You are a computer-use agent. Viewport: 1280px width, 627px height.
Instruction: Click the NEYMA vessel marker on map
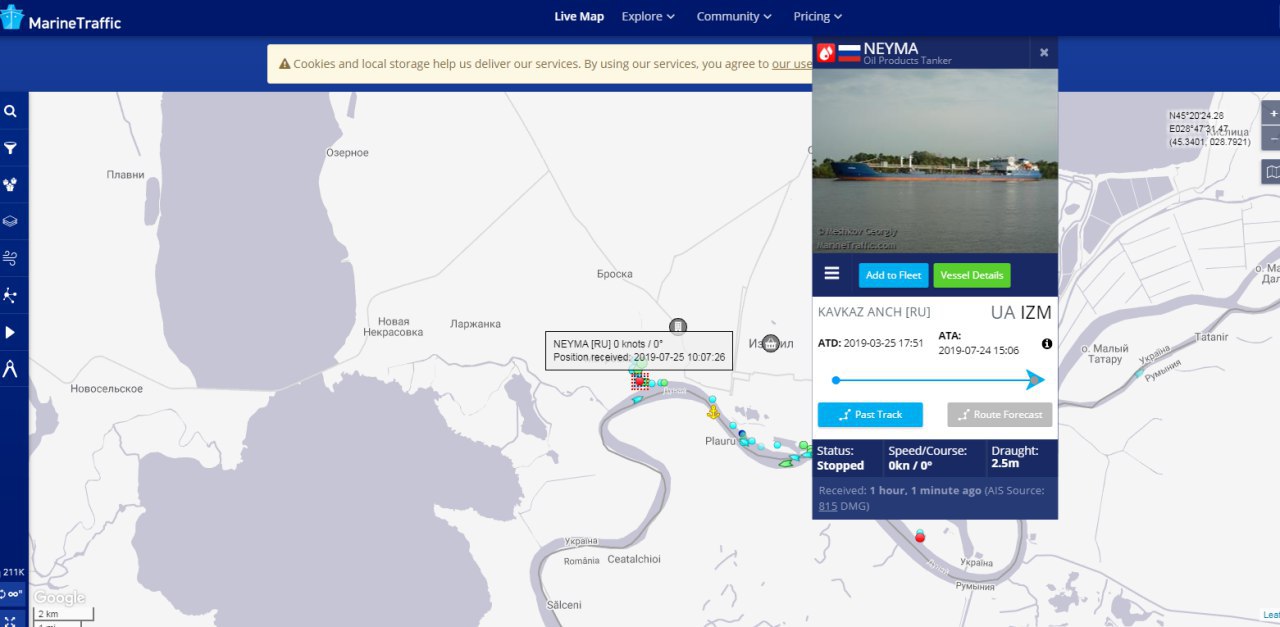(640, 381)
